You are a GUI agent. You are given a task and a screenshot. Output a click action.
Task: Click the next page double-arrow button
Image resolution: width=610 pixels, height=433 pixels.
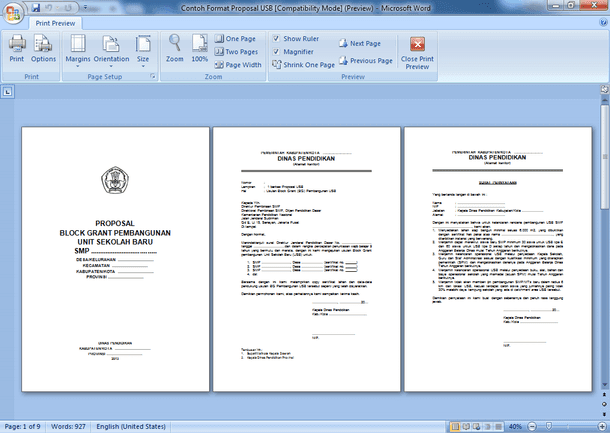[x=605, y=414]
